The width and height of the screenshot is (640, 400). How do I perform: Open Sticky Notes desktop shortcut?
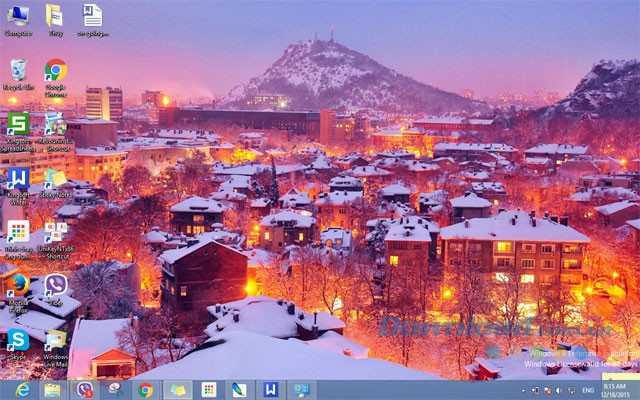(56, 183)
